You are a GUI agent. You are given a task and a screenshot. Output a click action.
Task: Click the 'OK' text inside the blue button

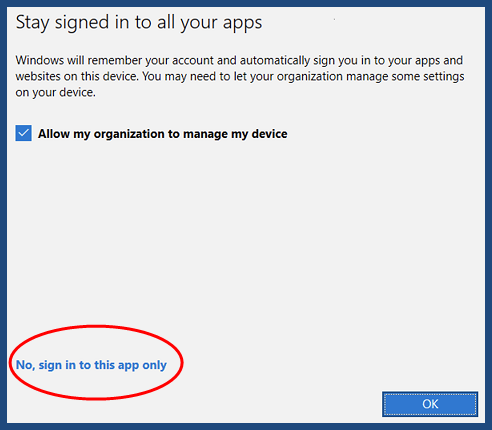point(430,404)
